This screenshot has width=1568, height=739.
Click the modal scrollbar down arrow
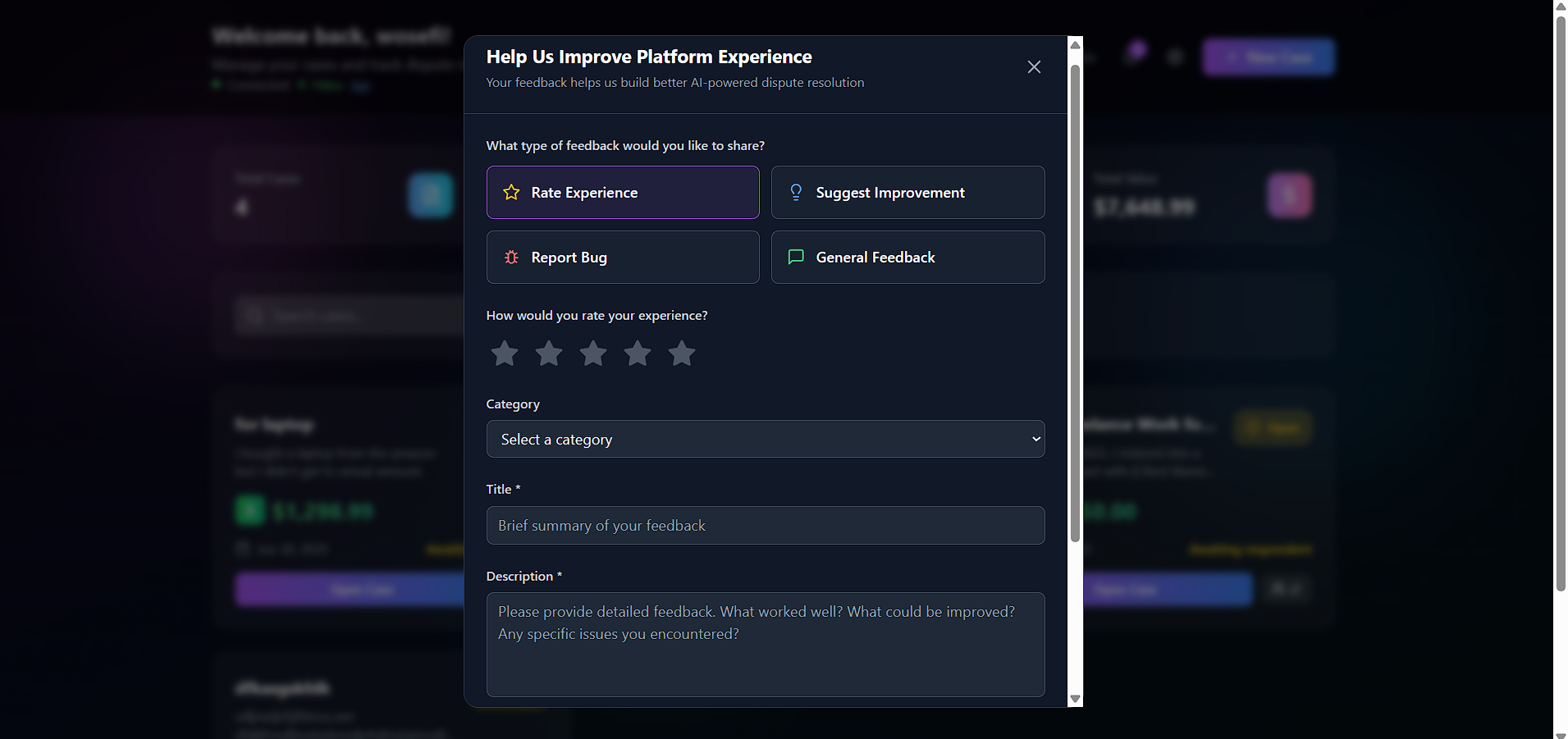pyautogui.click(x=1075, y=700)
